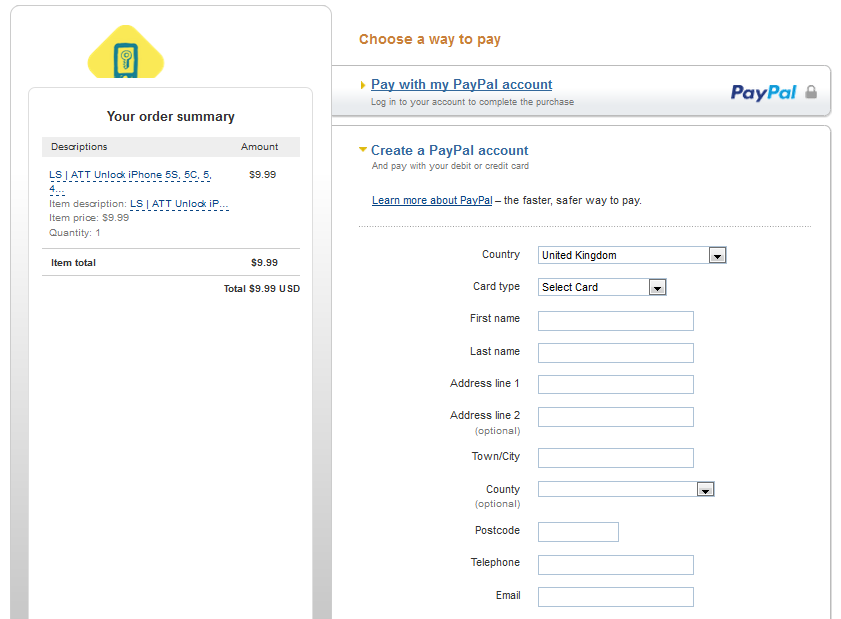Collapse the Create a PayPal account section
Viewport: 841px width, 619px height.
click(363, 150)
